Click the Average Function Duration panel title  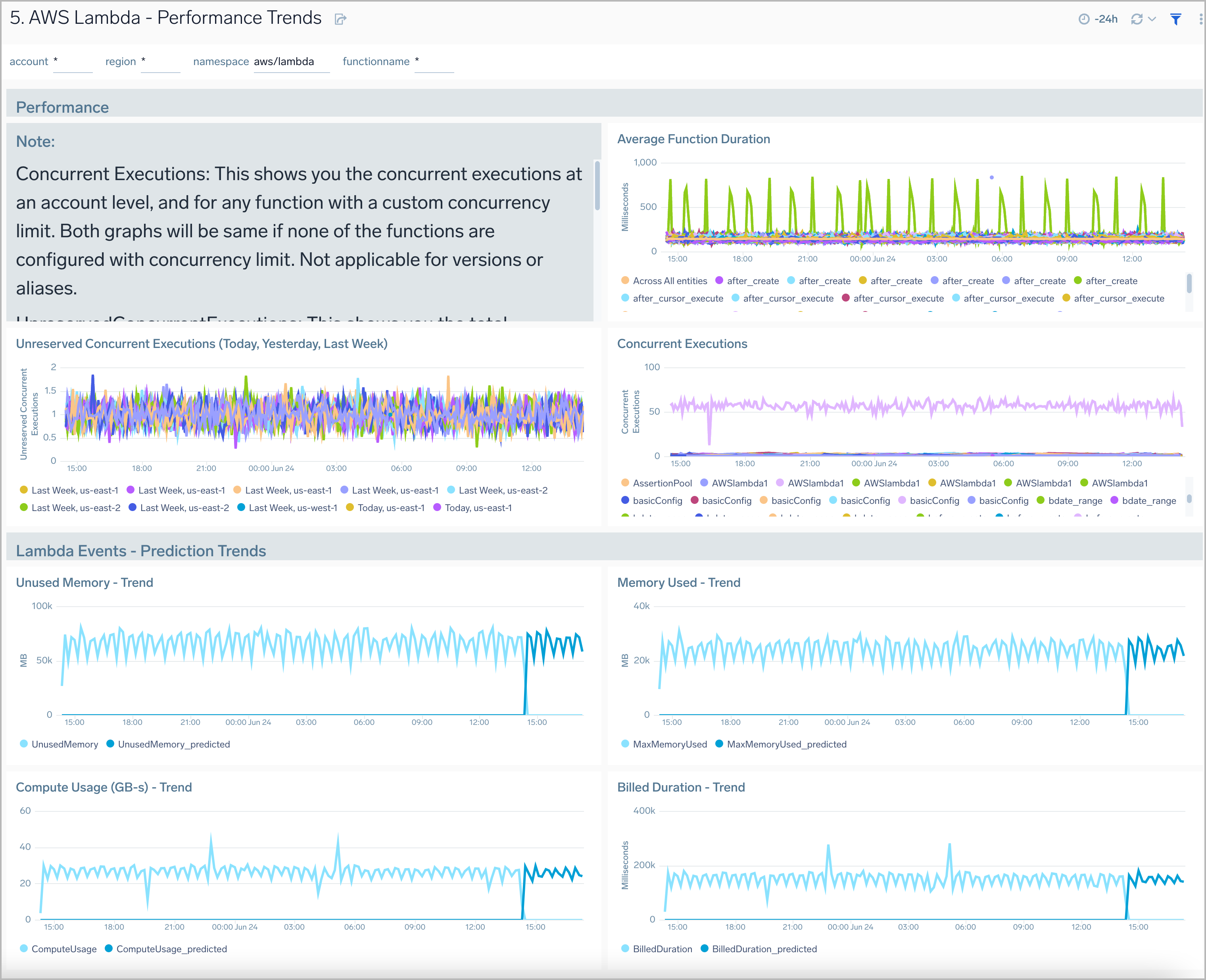(x=693, y=139)
